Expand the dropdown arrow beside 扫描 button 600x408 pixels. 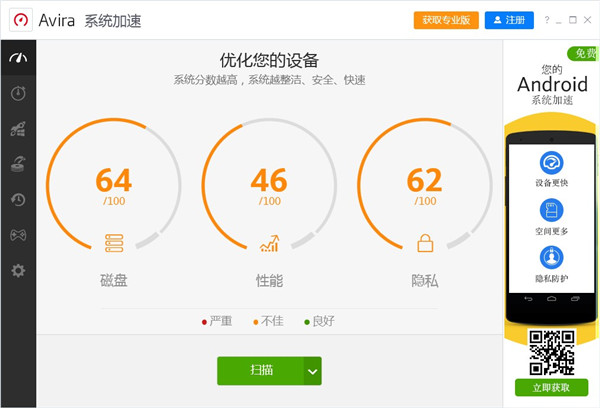[x=313, y=371]
